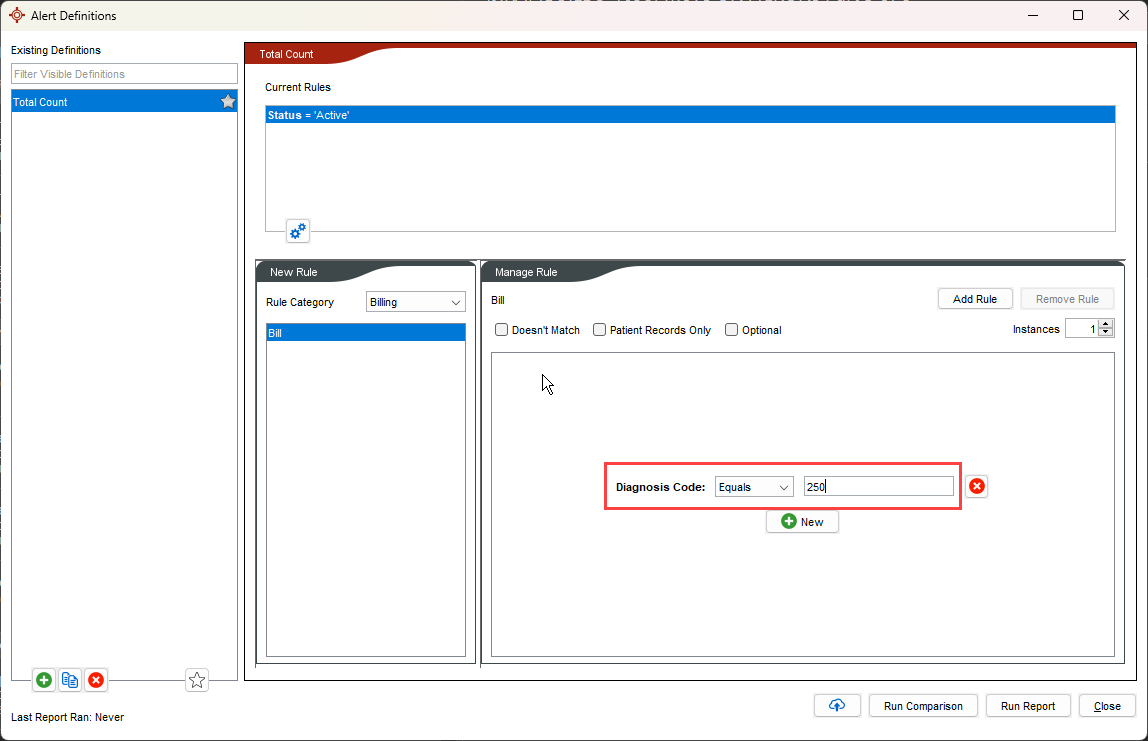Viewport: 1148px width, 741px height.
Task: Click Run Report
Action: coord(1028,706)
